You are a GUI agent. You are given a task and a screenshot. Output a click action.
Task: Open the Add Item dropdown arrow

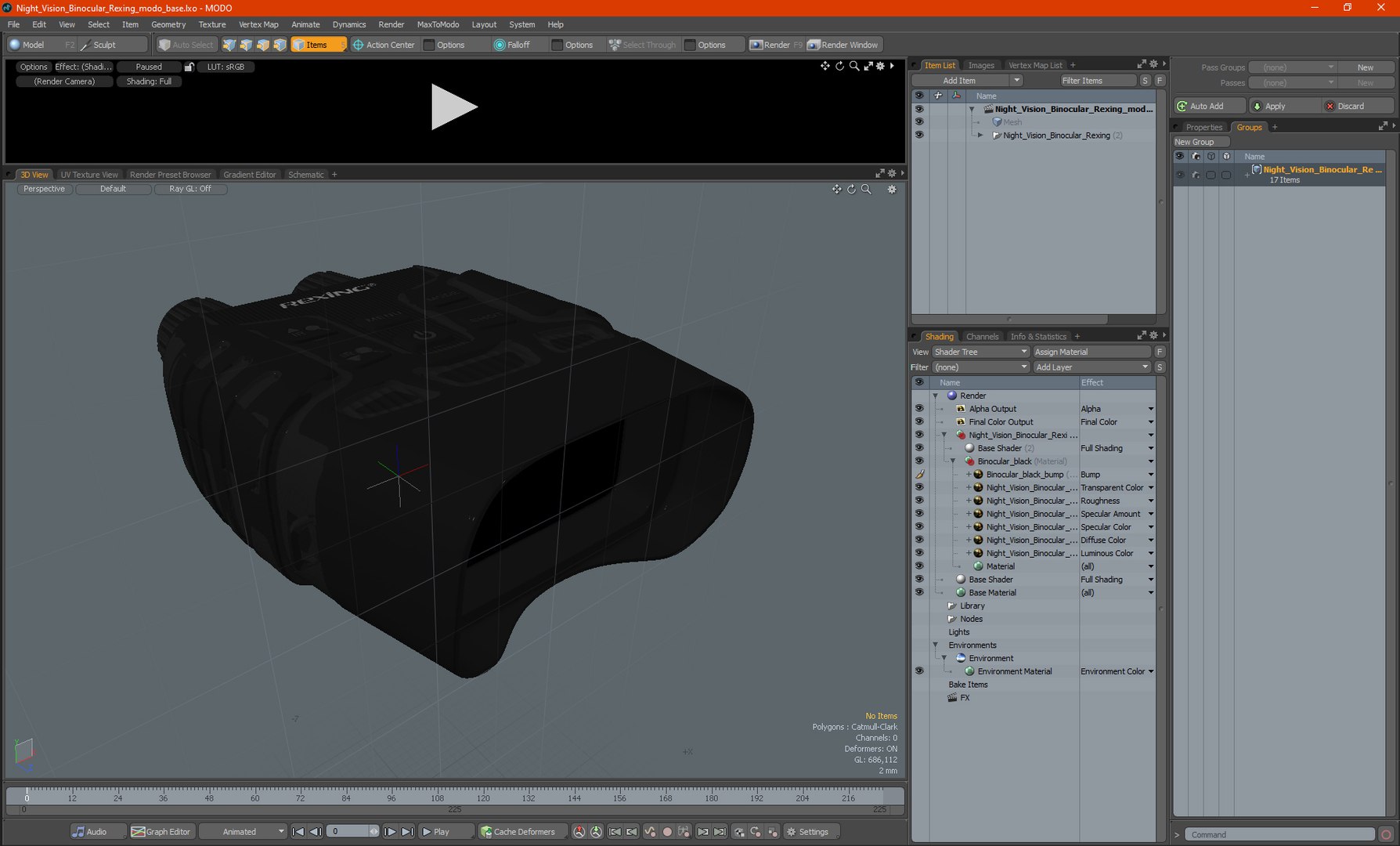coord(1016,81)
